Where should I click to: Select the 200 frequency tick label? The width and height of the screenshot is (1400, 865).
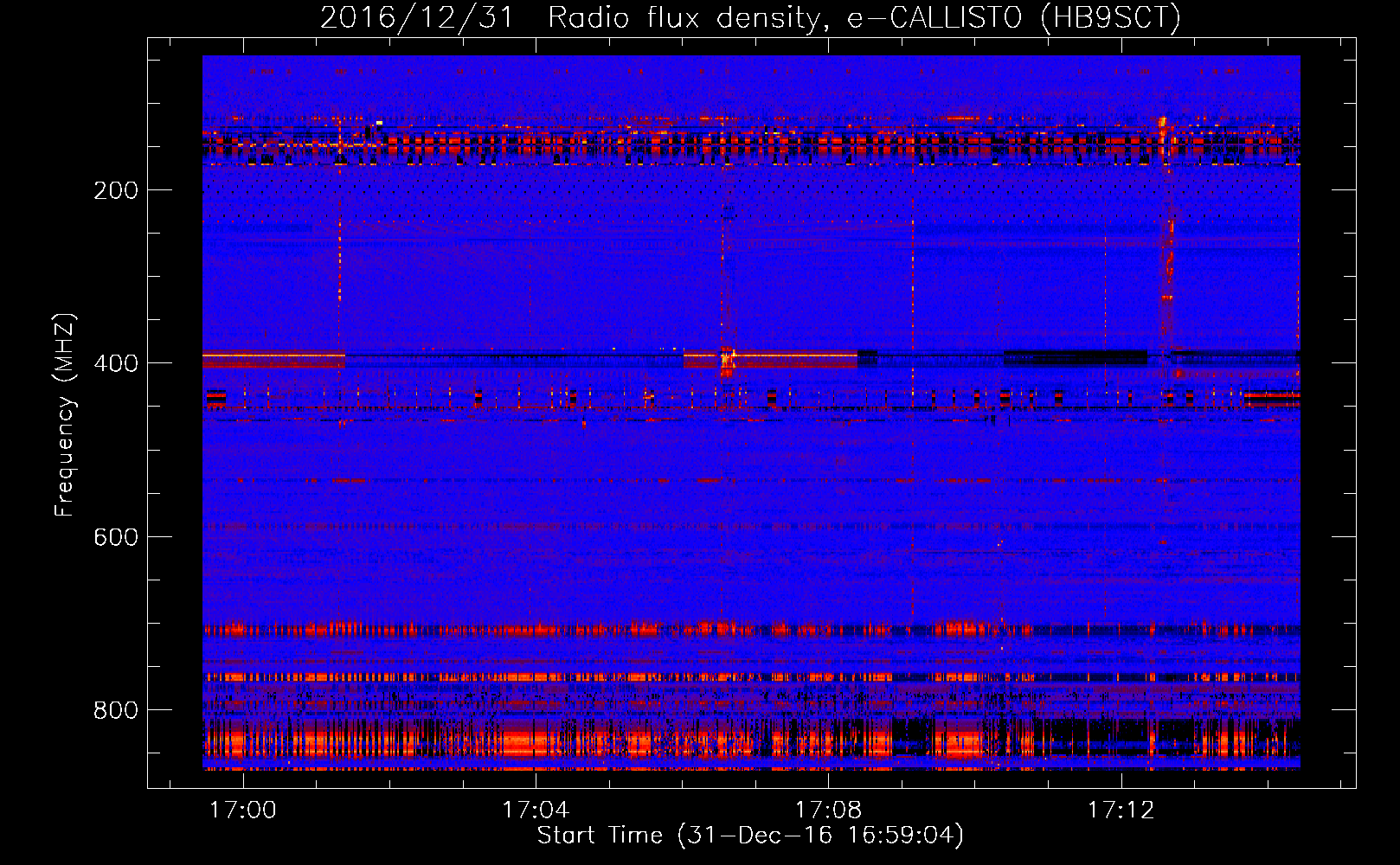(116, 190)
